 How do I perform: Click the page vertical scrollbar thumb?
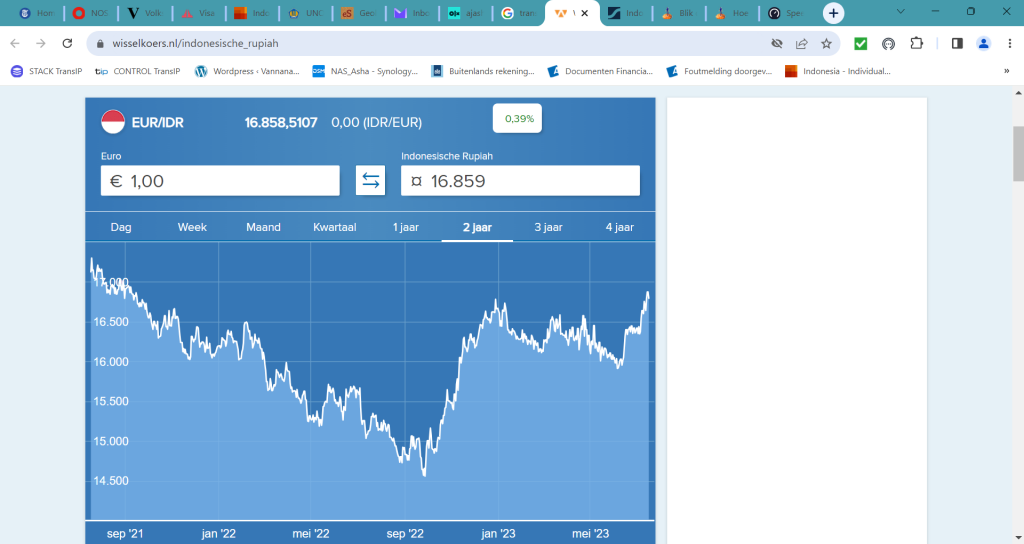click(x=1017, y=152)
